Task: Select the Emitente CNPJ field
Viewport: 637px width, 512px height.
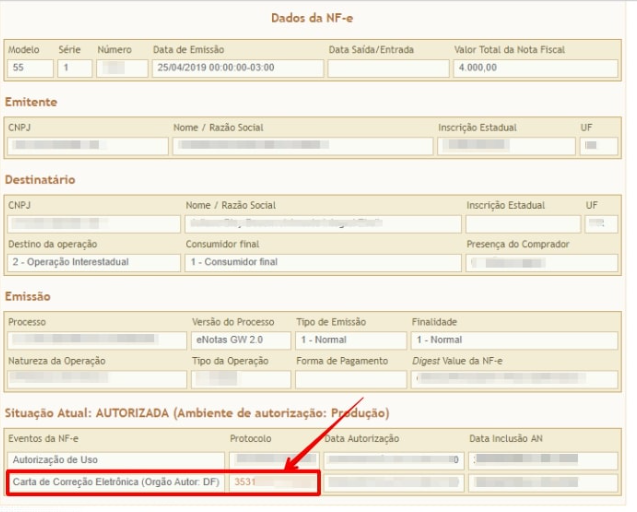Action: pos(87,146)
